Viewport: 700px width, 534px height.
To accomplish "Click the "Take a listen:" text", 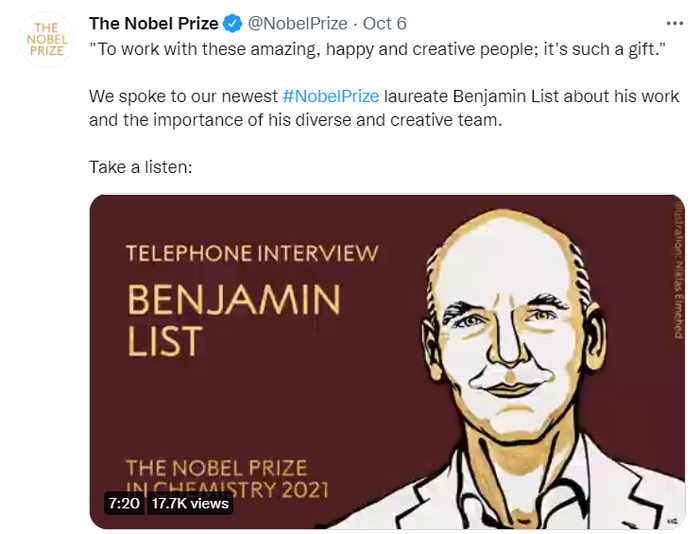I will (x=140, y=166).
